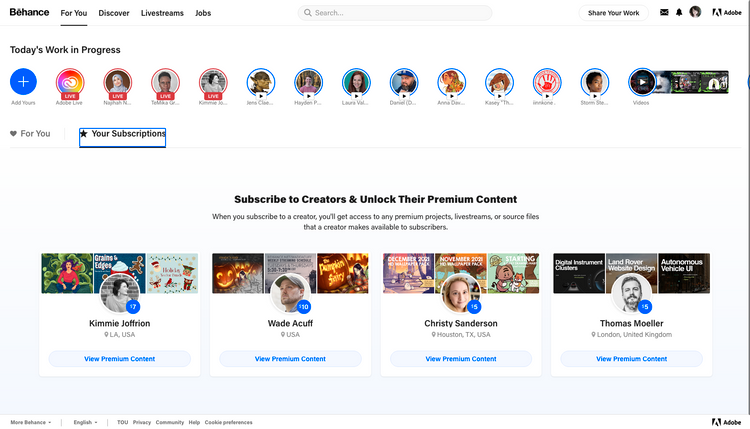Click Wade Acuff's profile photo

tap(290, 292)
